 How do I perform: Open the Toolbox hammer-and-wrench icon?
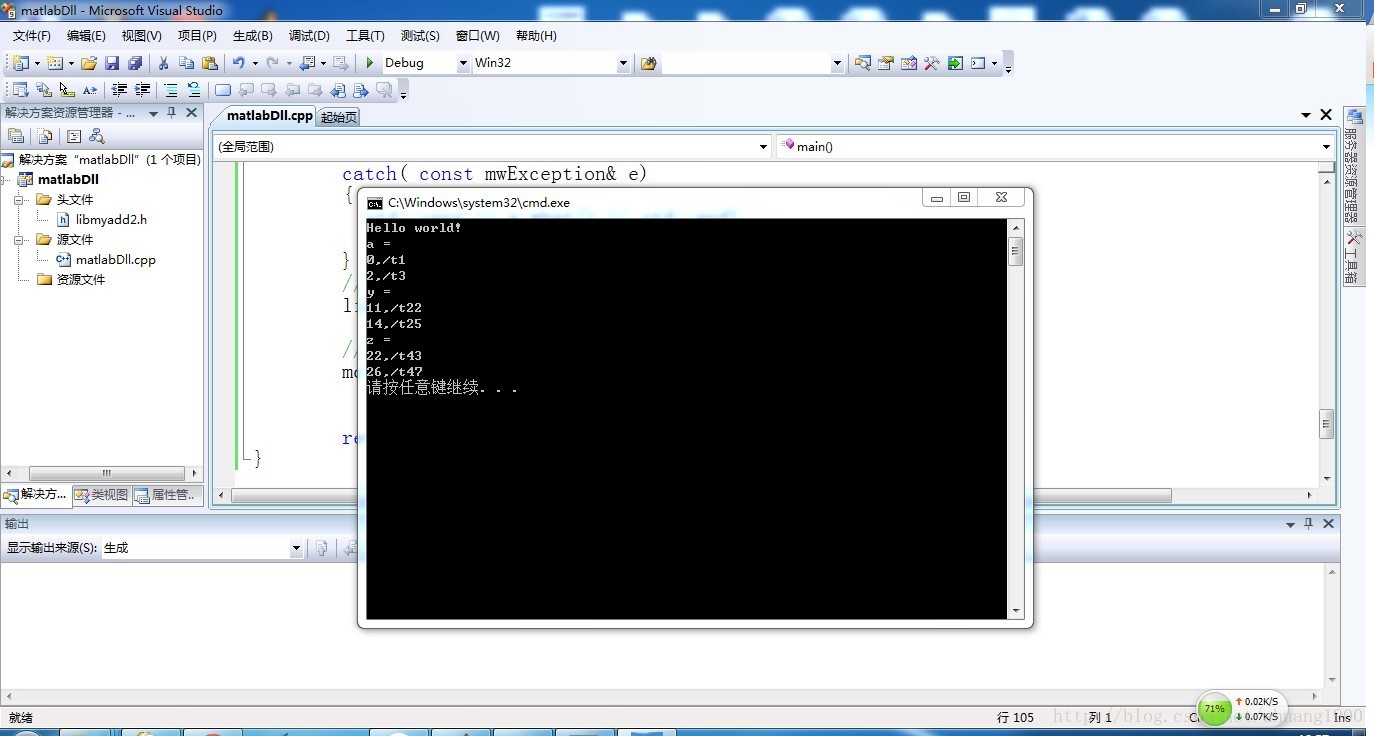coord(932,63)
